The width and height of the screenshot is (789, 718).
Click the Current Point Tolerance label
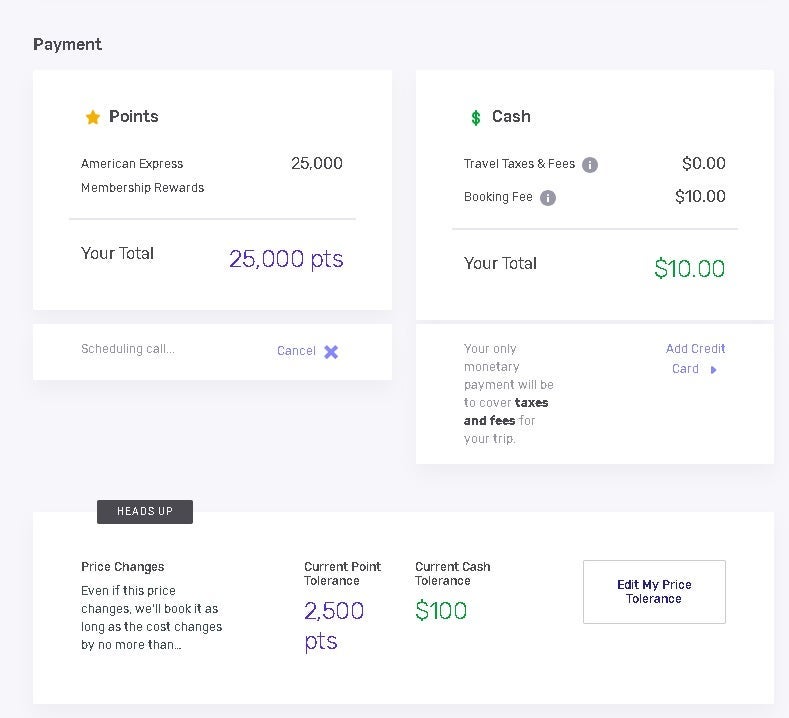[x=342, y=573]
